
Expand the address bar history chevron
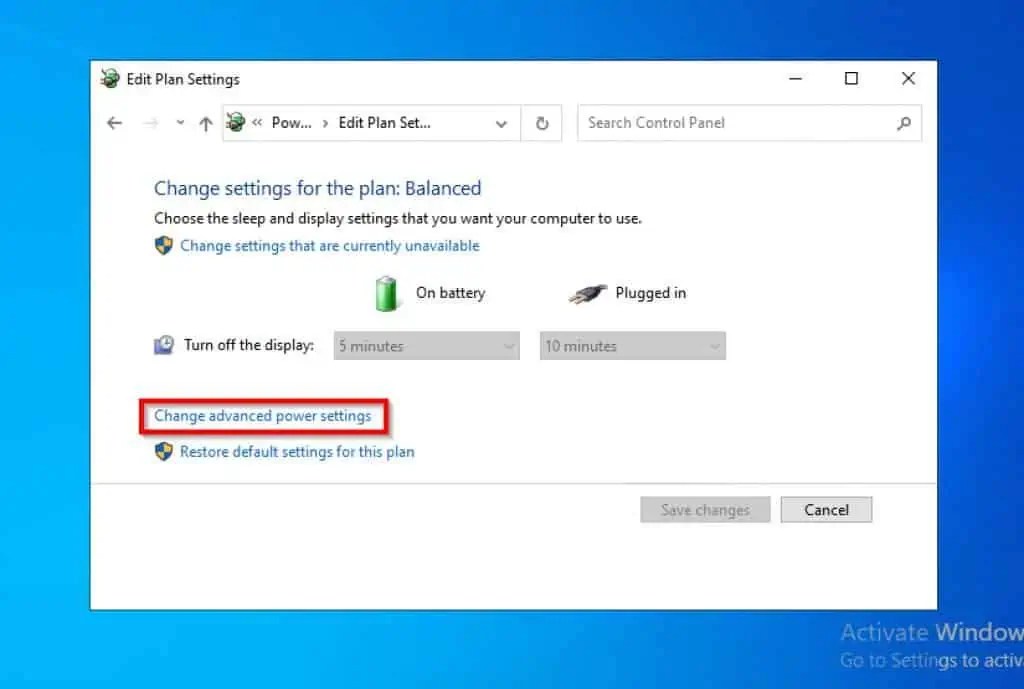pos(501,122)
